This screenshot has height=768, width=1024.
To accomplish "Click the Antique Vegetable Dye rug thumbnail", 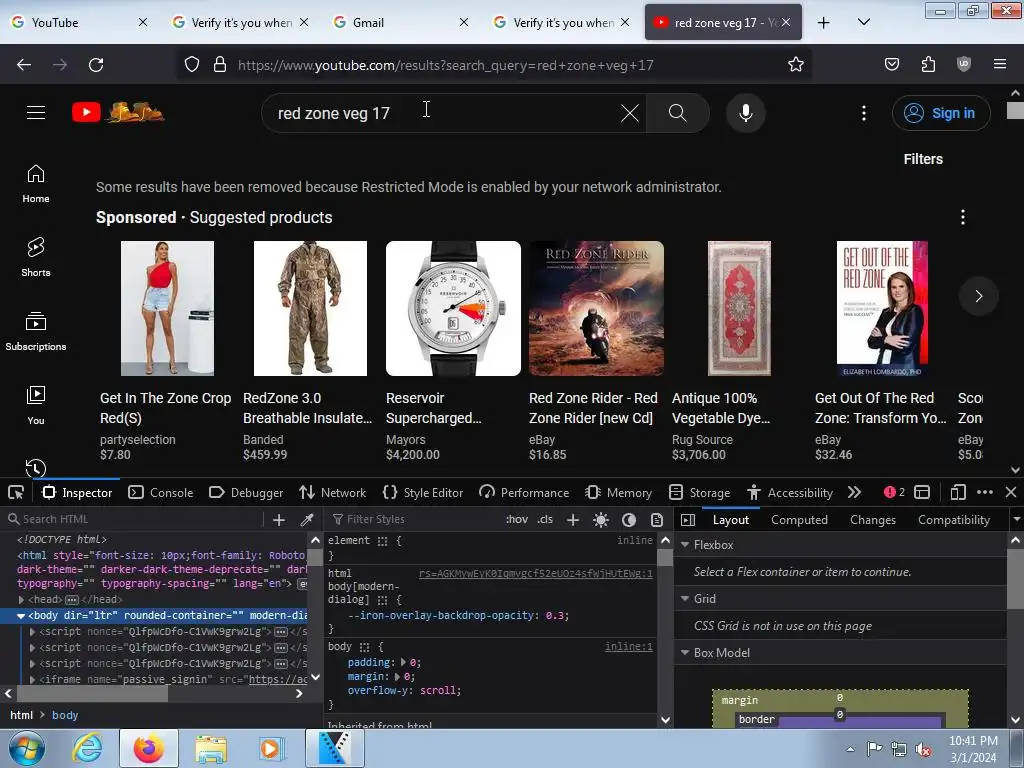I will point(739,308).
